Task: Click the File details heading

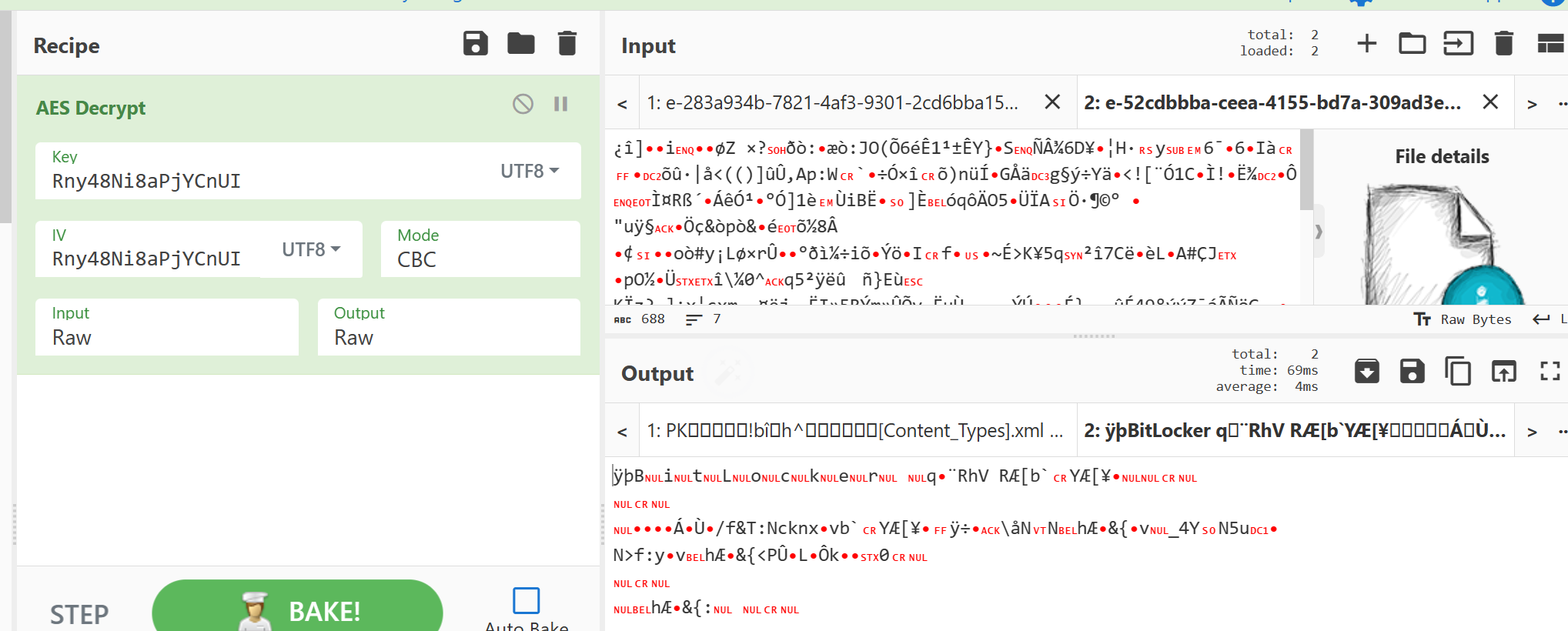Action: click(x=1442, y=156)
